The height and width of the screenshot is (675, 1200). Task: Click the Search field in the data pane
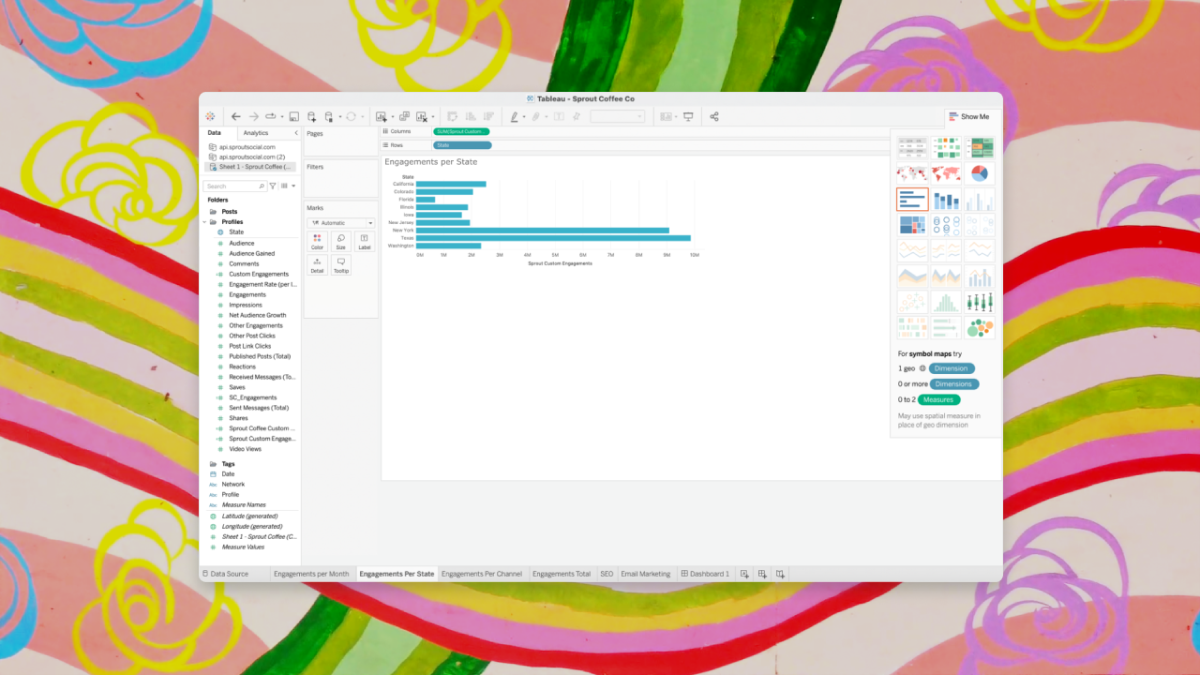(234, 186)
